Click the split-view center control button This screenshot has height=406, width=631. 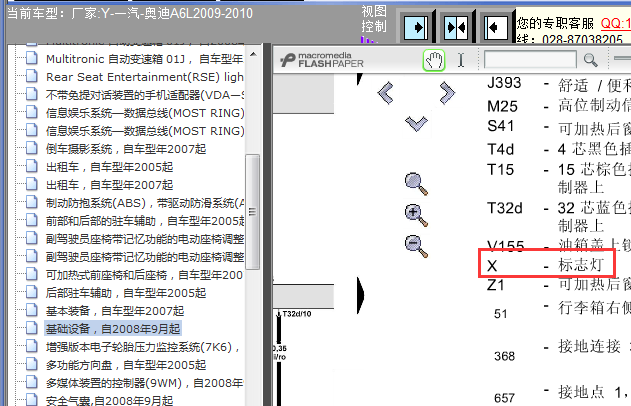coord(456,27)
